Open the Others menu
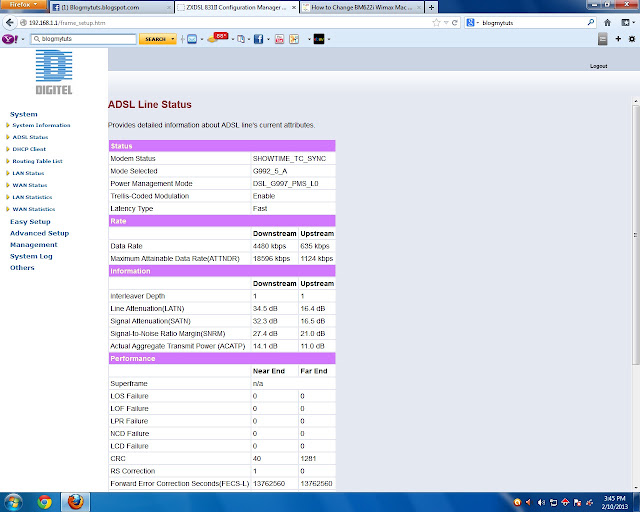640x512 pixels. click(22, 268)
